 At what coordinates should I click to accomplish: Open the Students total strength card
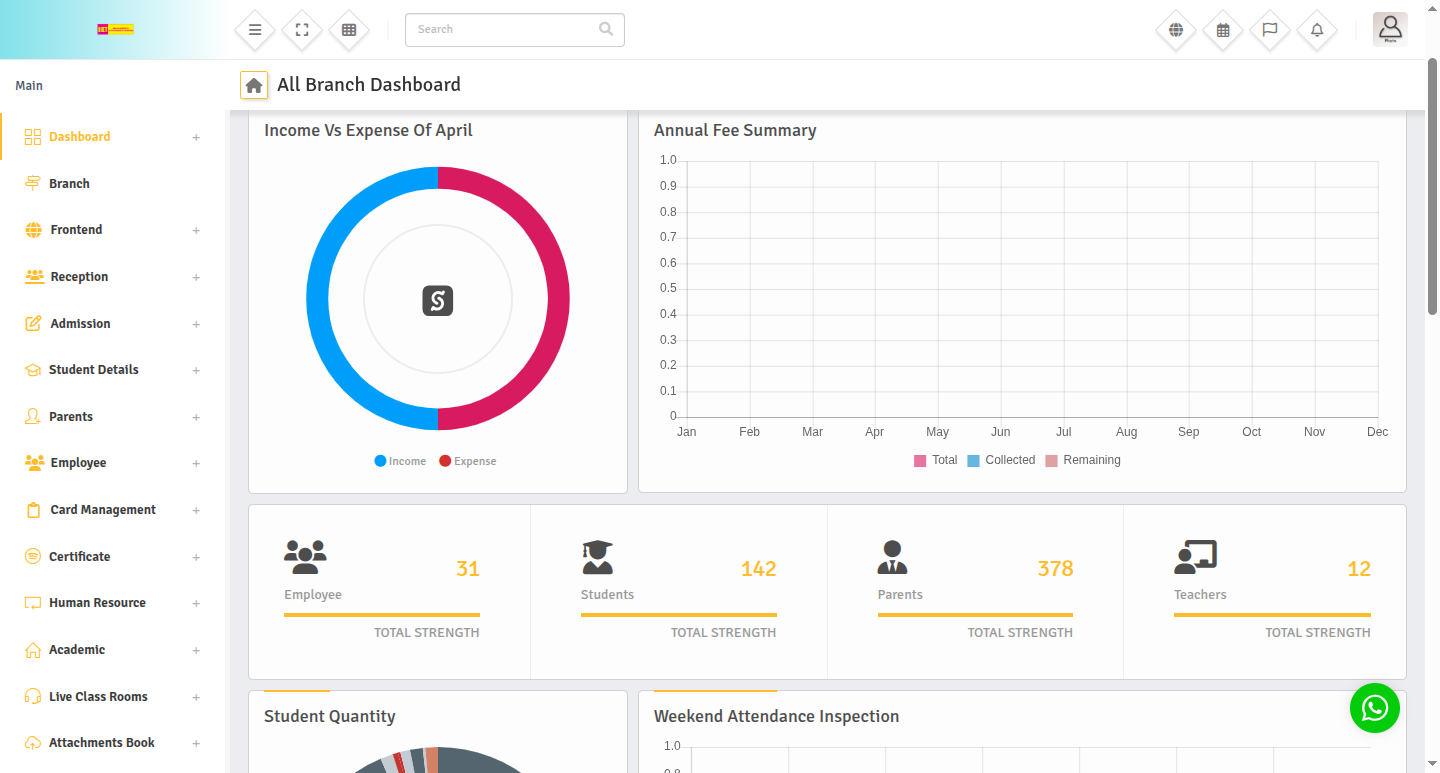click(679, 592)
